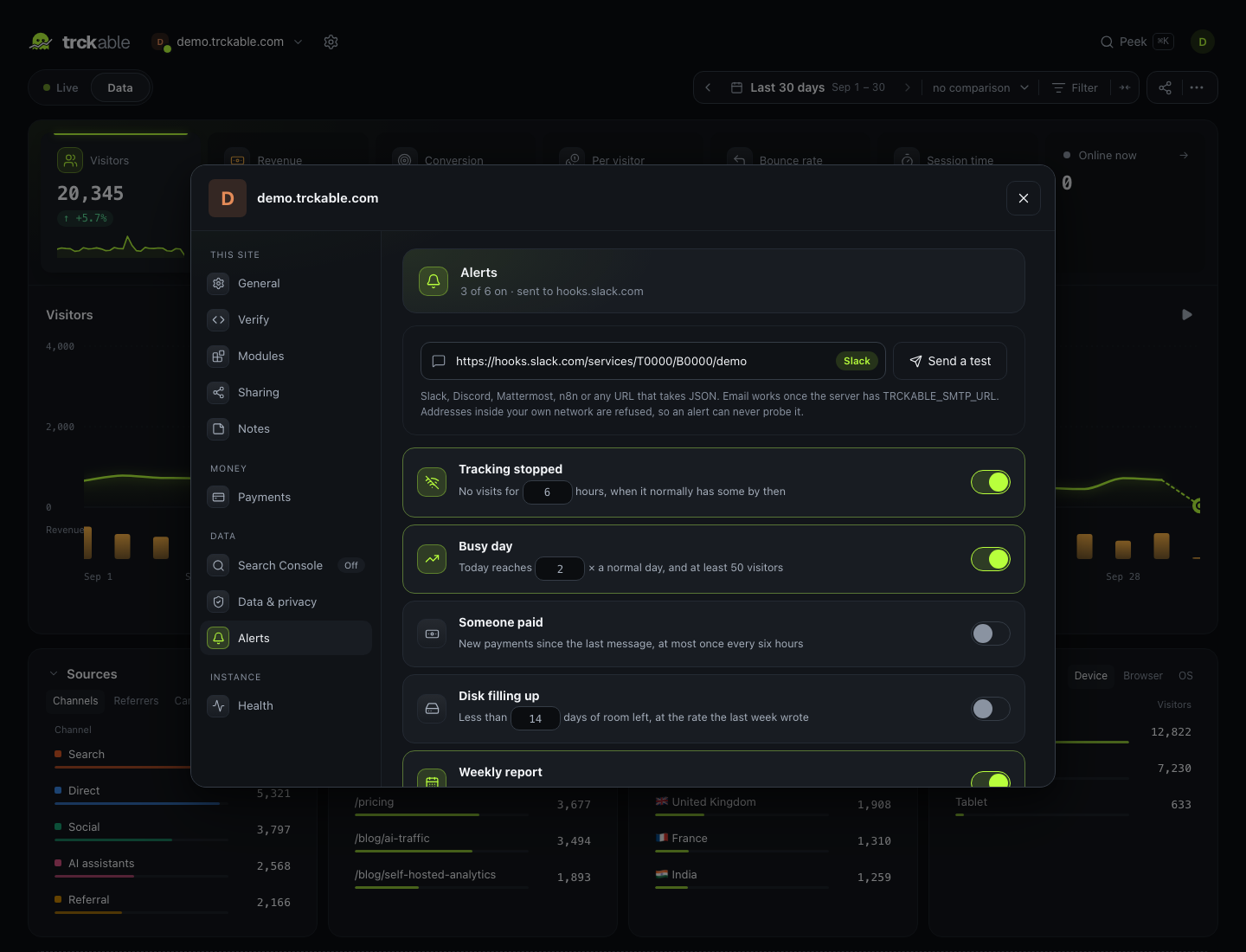Click the Payments card icon
Image resolution: width=1246 pixels, height=952 pixels.
click(218, 497)
